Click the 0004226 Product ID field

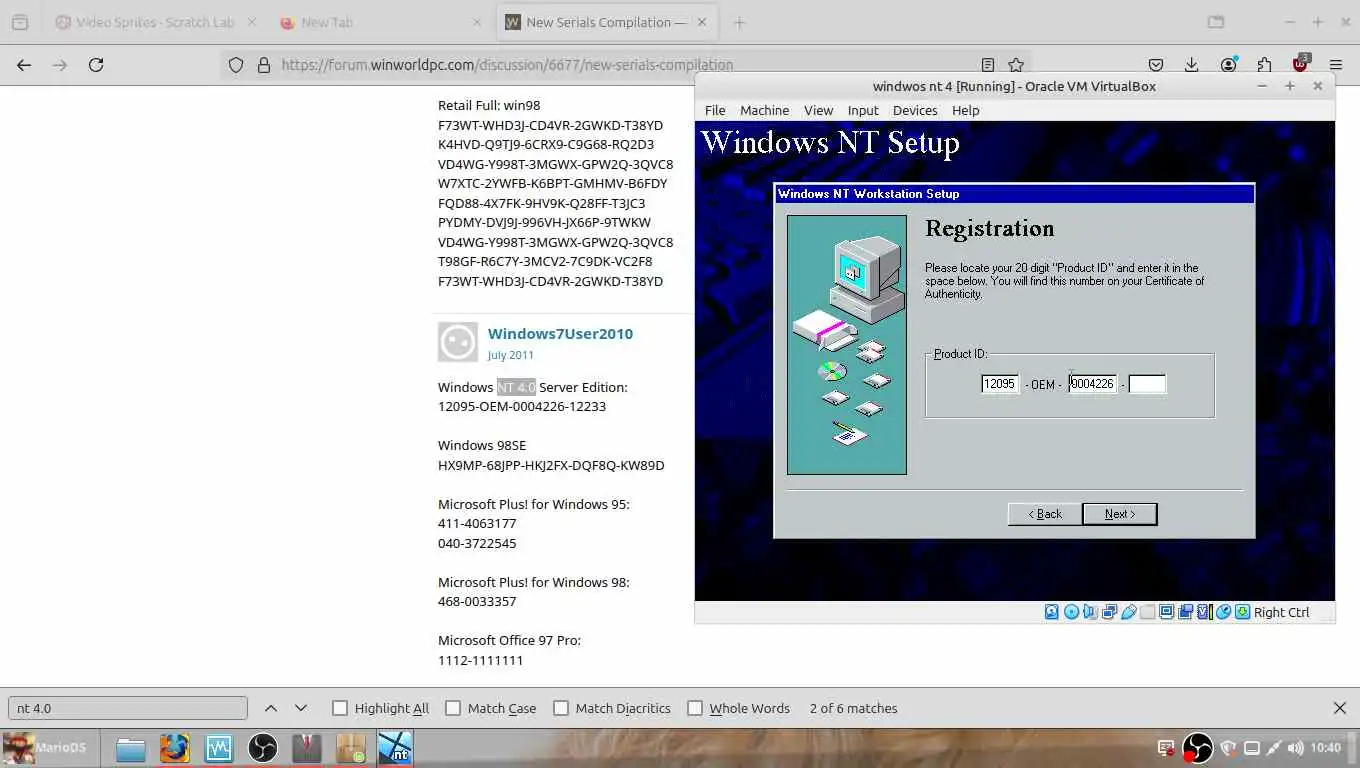coord(1093,384)
